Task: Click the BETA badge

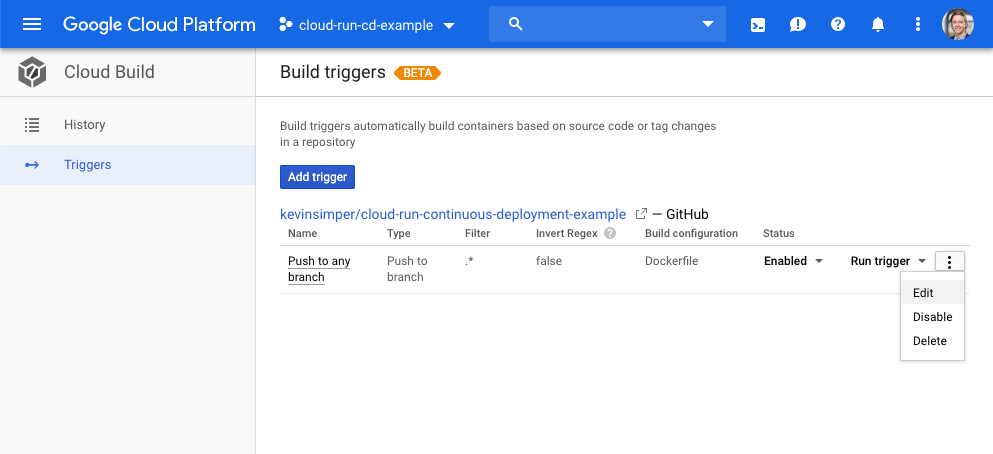Action: point(417,73)
